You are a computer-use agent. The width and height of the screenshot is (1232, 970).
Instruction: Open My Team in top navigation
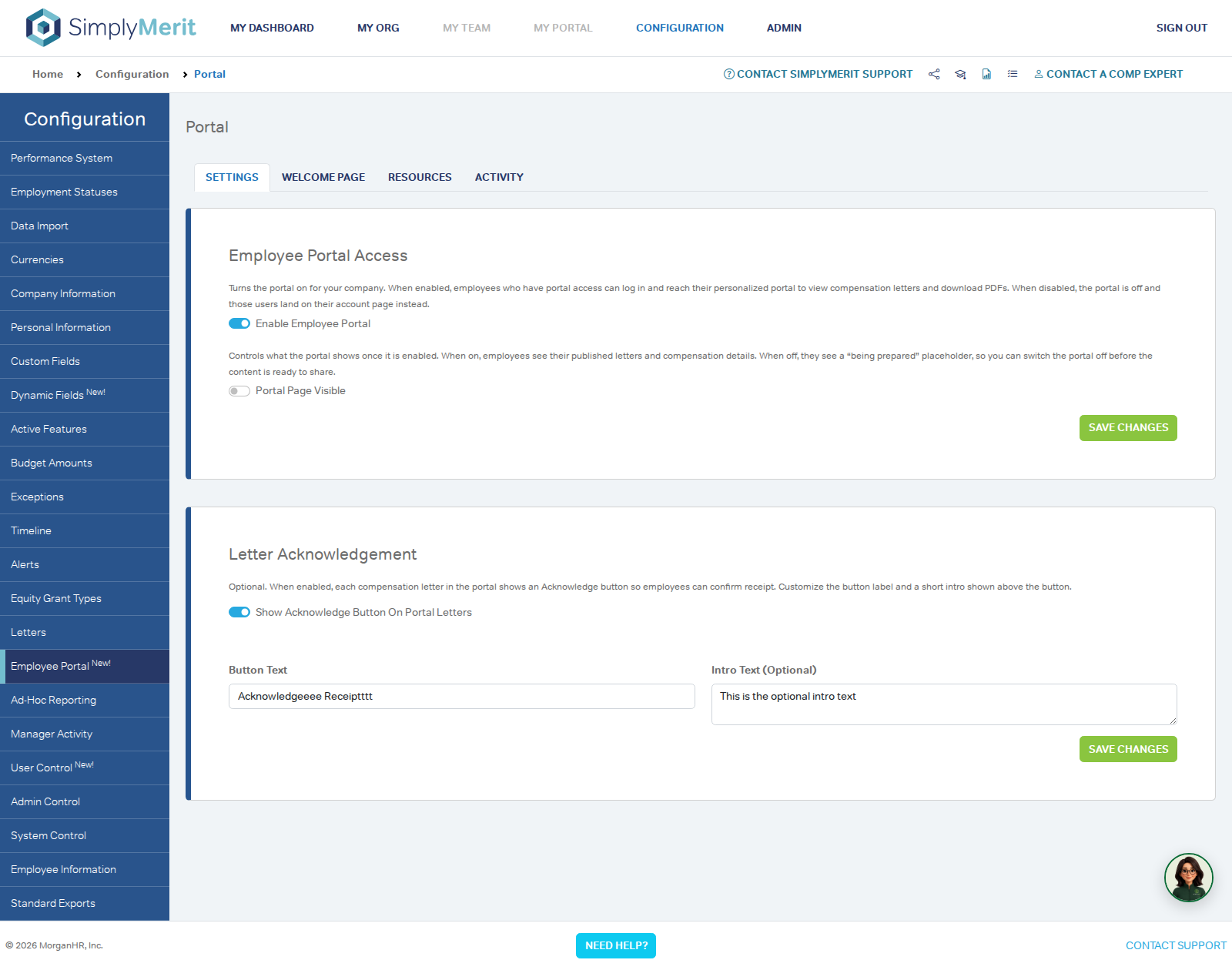point(467,28)
